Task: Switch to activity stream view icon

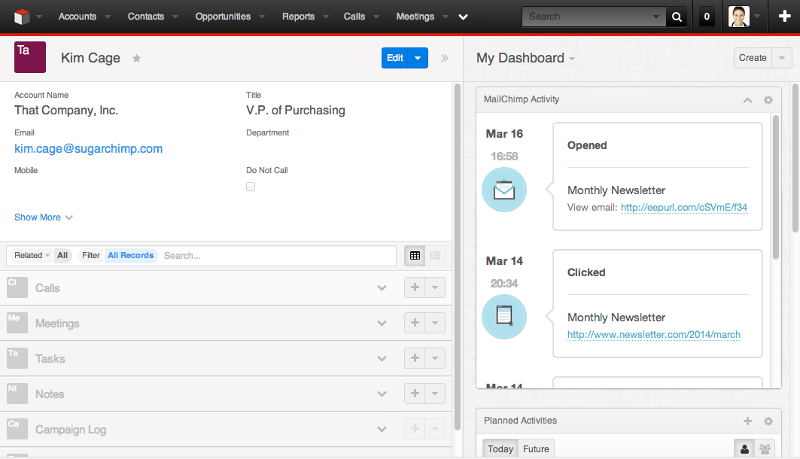Action: coord(435,256)
